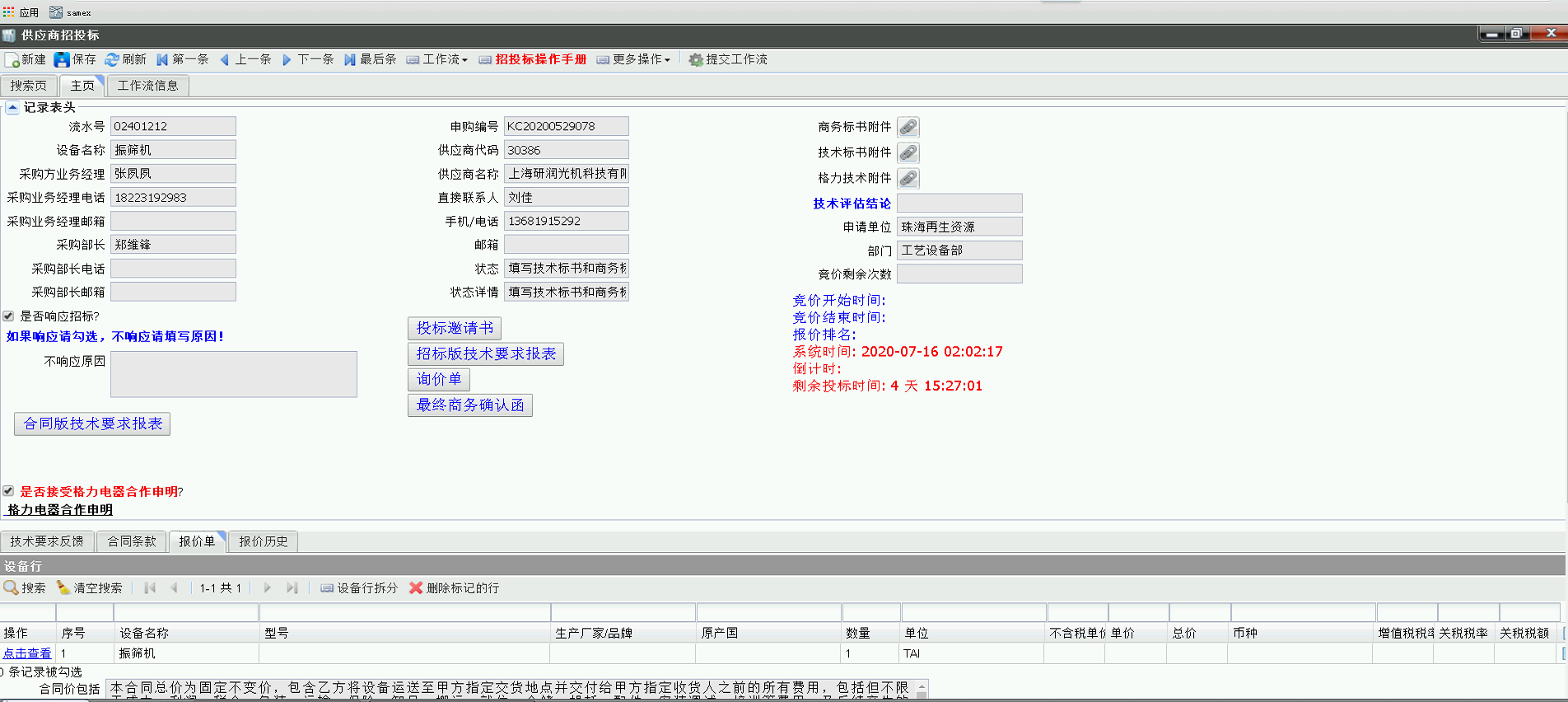Toggle 是否接受格力电器合作申明 checkbox

(x=8, y=491)
